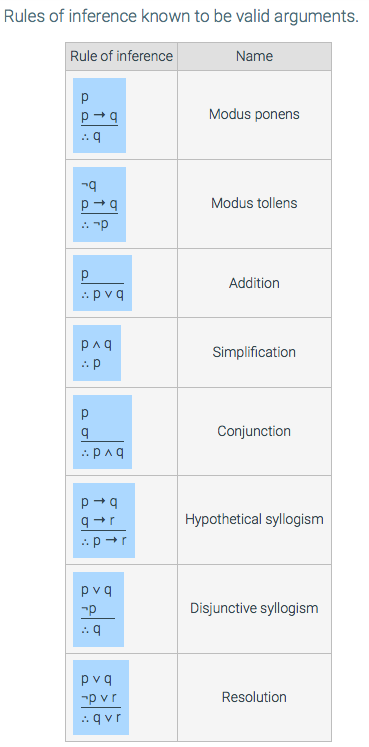Select the 'Addition' name text
Viewport: 369px width, 747px height.
pyautogui.click(x=254, y=283)
